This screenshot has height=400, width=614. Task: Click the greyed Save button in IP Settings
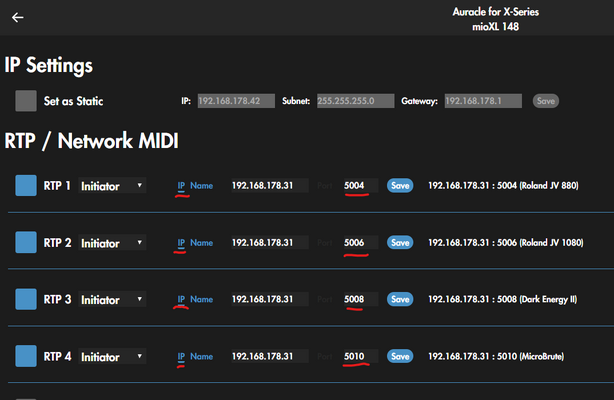click(545, 101)
